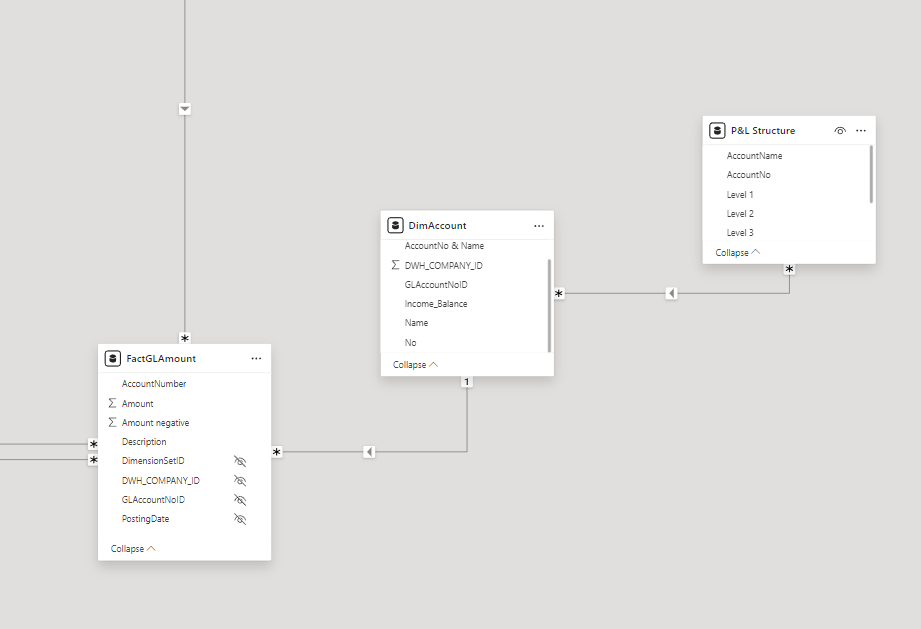The image size is (921, 629).
Task: Click upper many-side marker left of FactGLAmount
Action: point(93,445)
